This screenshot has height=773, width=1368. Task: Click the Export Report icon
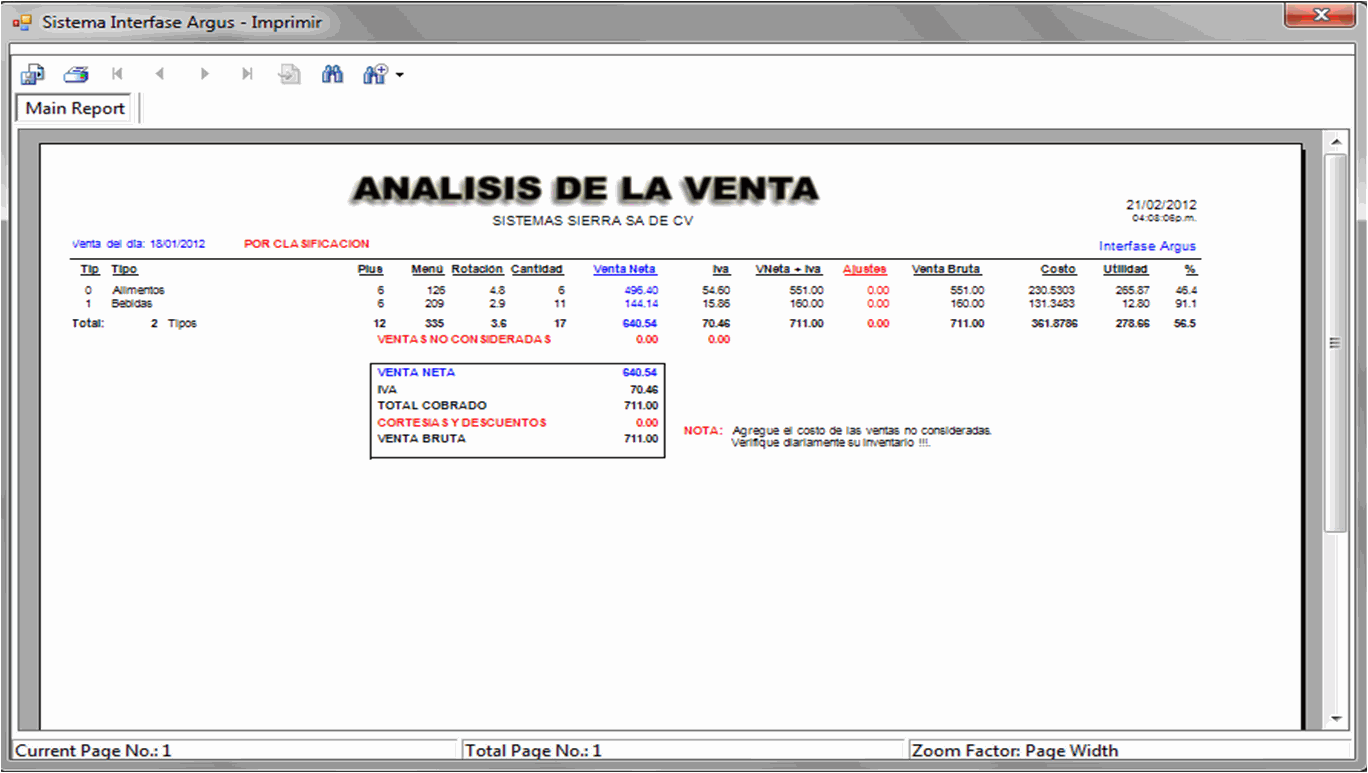pyautogui.click(x=33, y=74)
